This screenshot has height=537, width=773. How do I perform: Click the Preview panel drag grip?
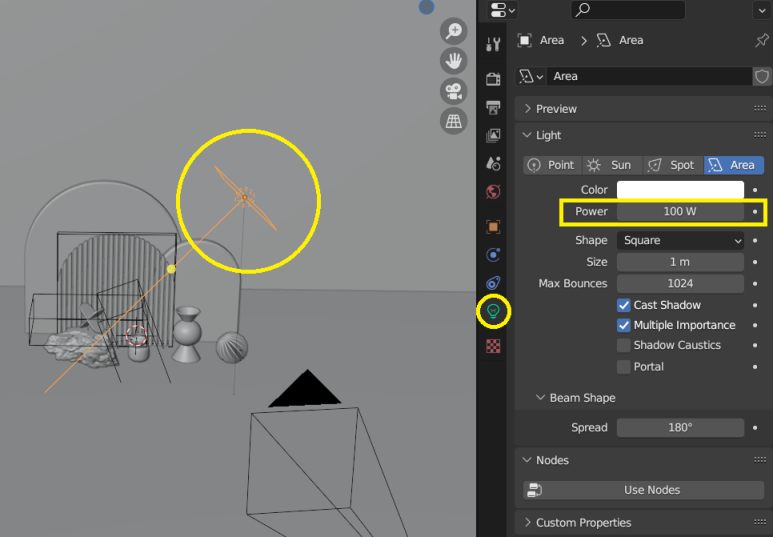click(760, 109)
